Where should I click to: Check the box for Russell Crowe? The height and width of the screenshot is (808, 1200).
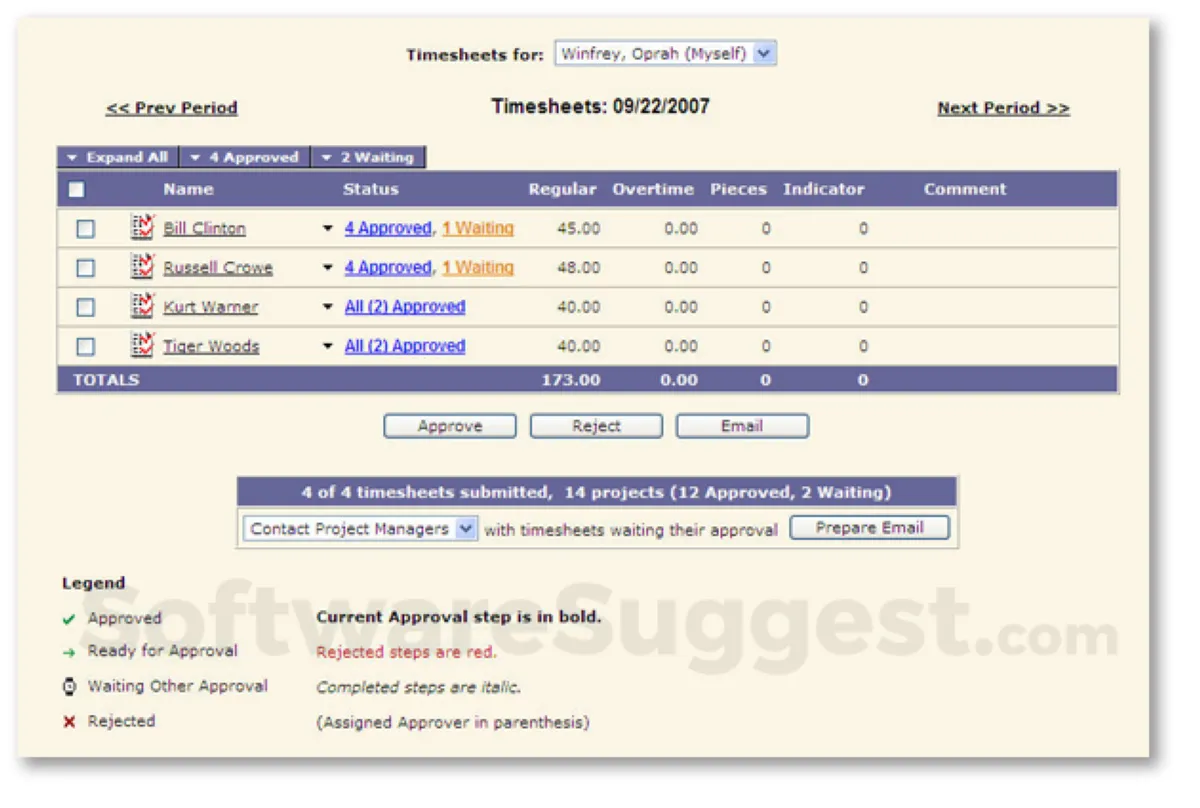click(86, 267)
